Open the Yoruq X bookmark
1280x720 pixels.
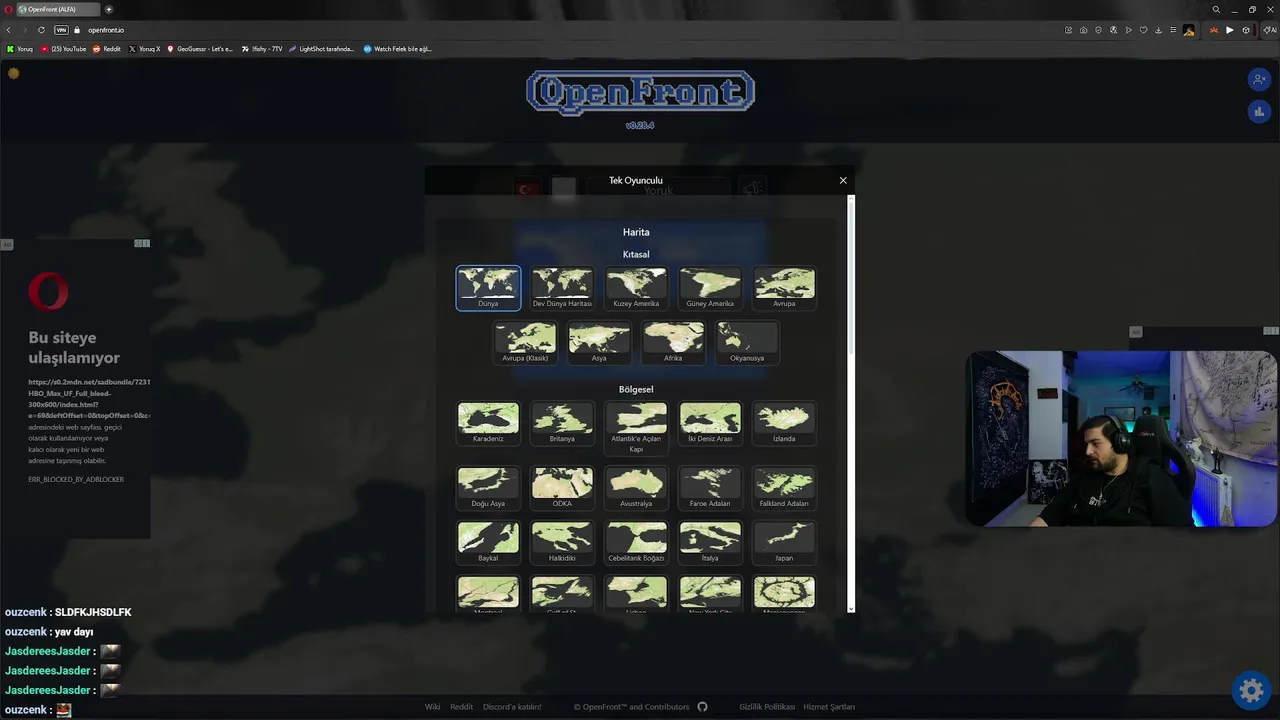pos(145,49)
